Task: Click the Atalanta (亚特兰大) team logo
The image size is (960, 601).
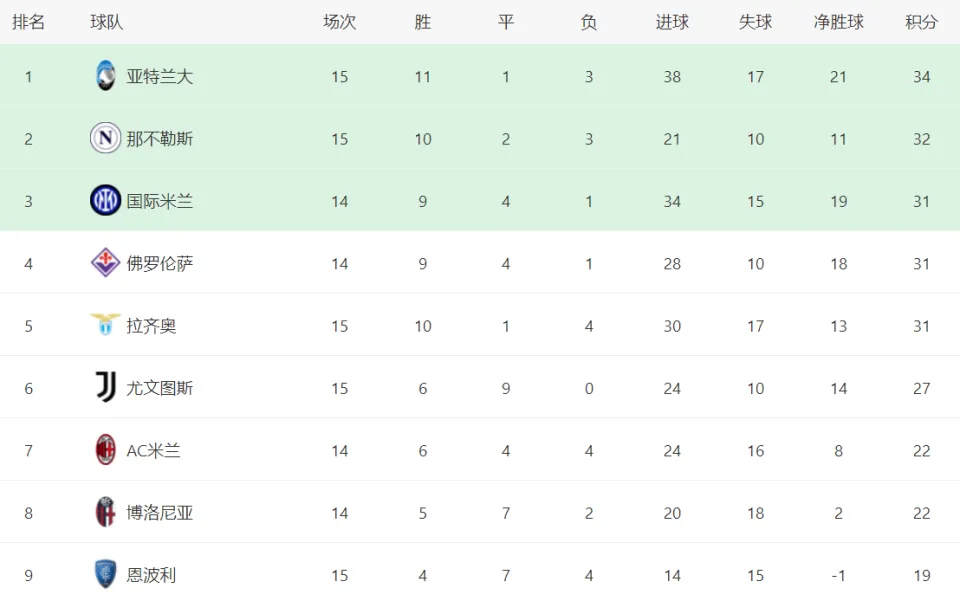Action: point(105,76)
